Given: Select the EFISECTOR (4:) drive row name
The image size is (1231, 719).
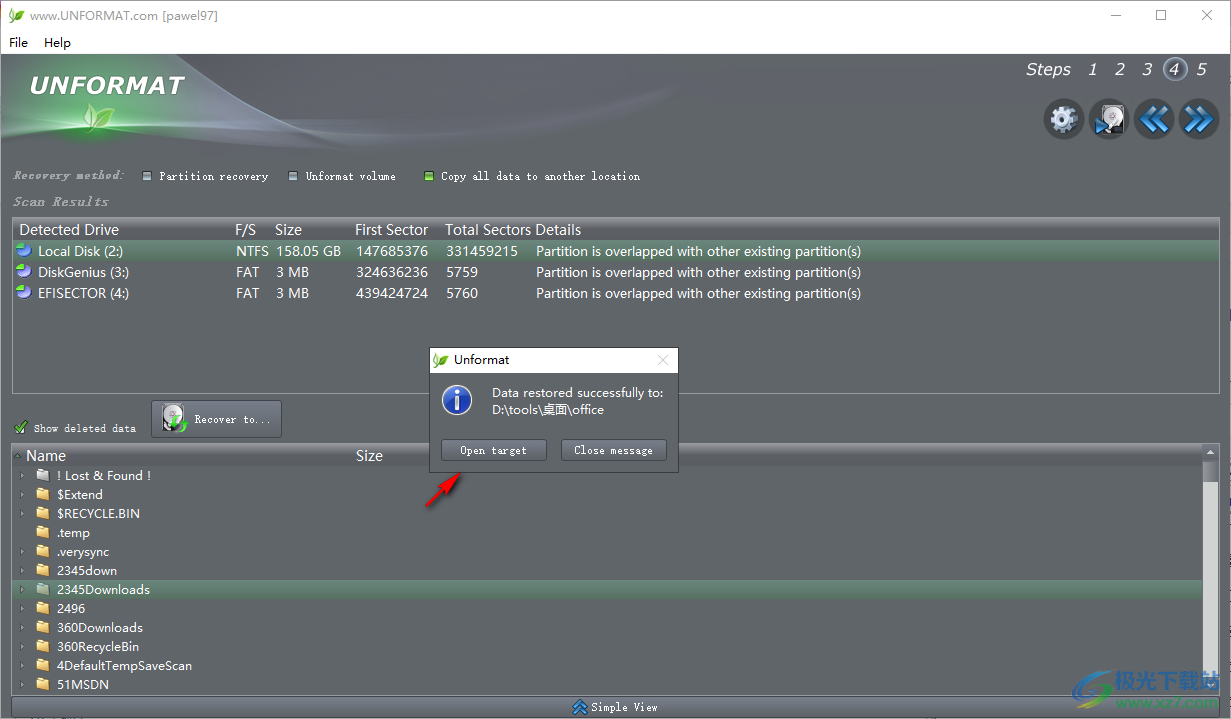Looking at the screenshot, I should (83, 293).
